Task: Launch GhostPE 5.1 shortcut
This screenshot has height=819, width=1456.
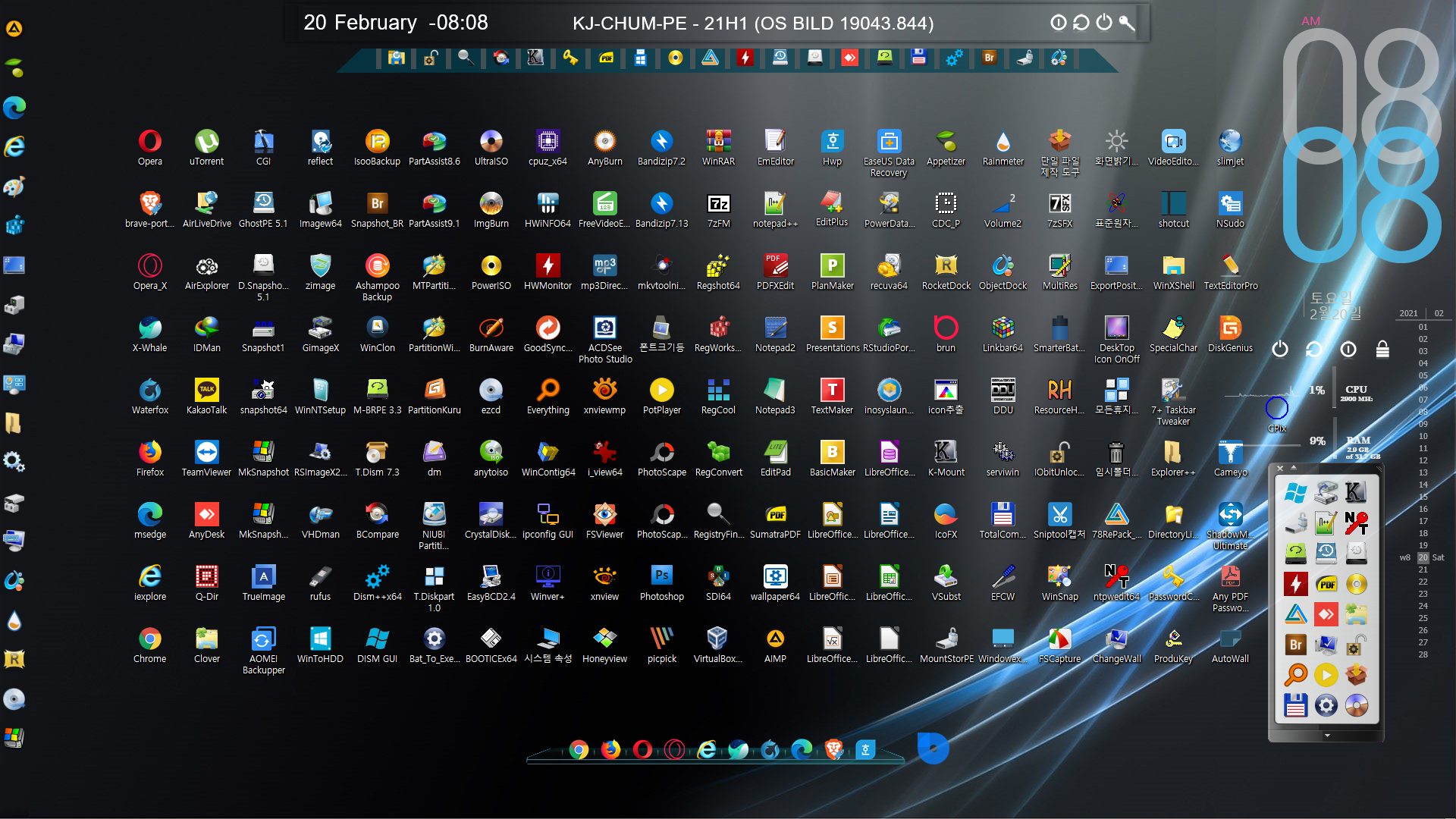Action: (x=263, y=209)
